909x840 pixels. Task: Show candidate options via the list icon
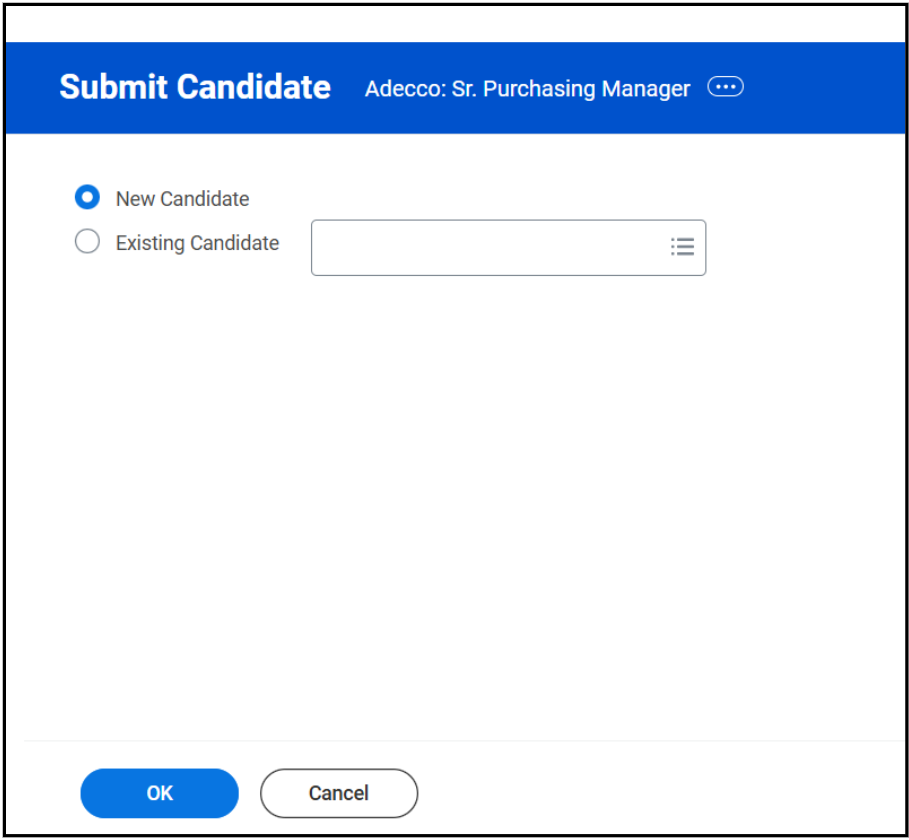[x=682, y=247]
